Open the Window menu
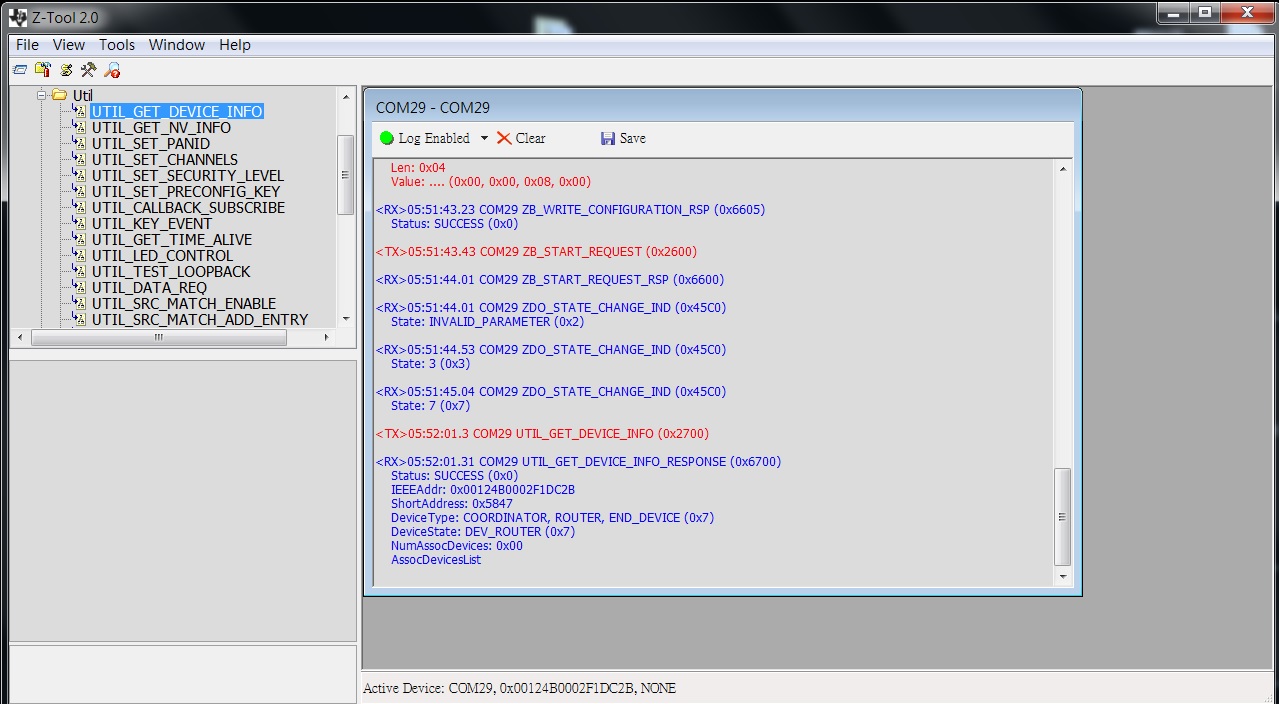 tap(177, 45)
